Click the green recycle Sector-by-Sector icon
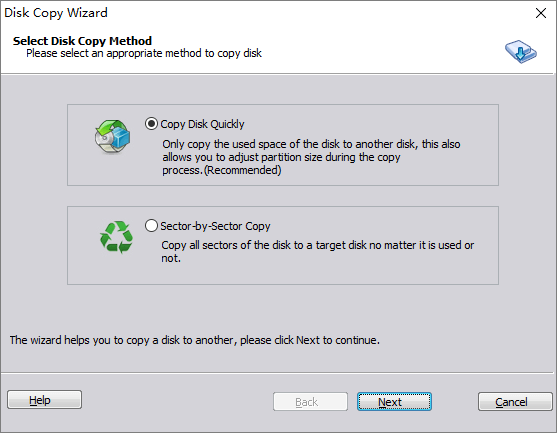Screen dimensions: 557x433 click(x=116, y=237)
